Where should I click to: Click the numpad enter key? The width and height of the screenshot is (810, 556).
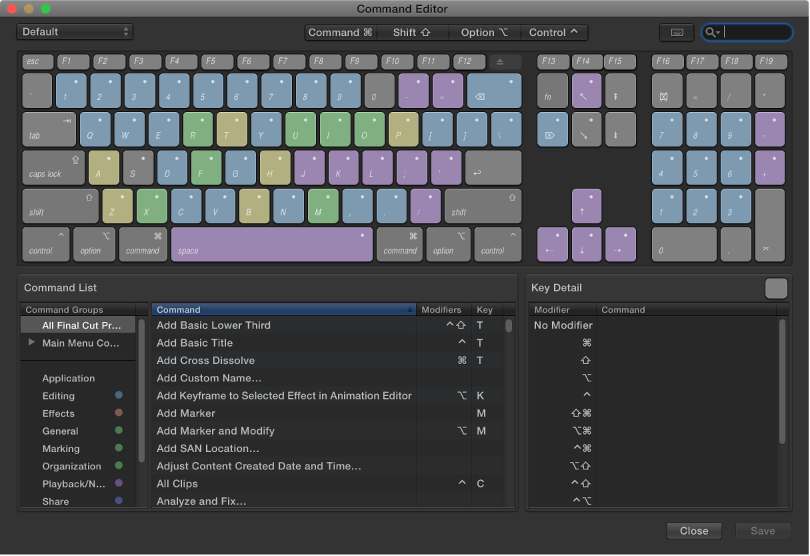770,225
